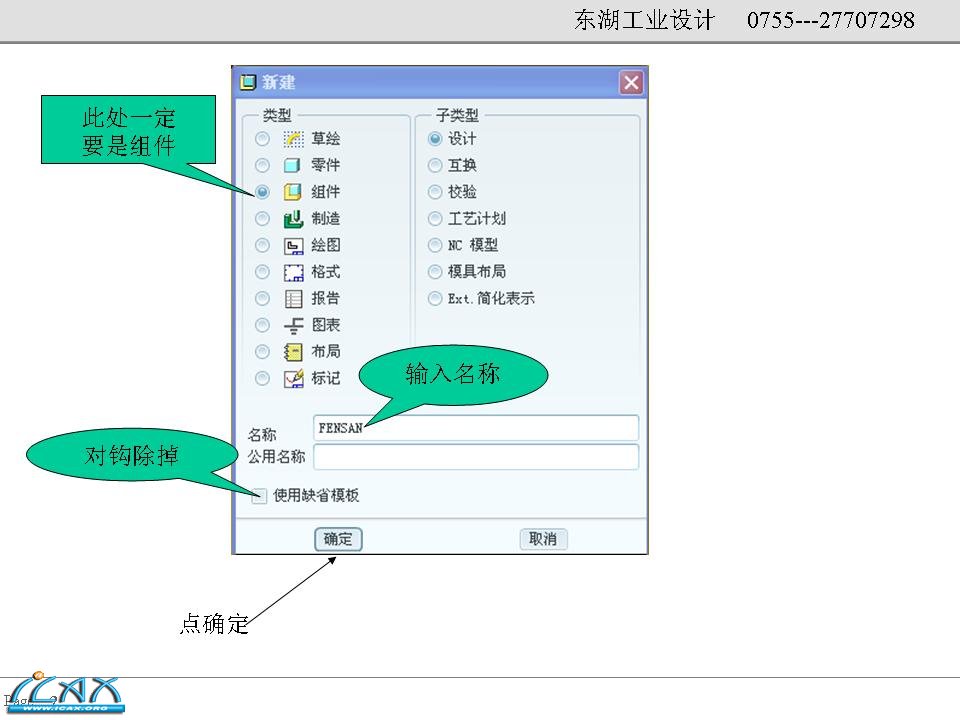Choose the 互换 subtype option

tap(433, 165)
